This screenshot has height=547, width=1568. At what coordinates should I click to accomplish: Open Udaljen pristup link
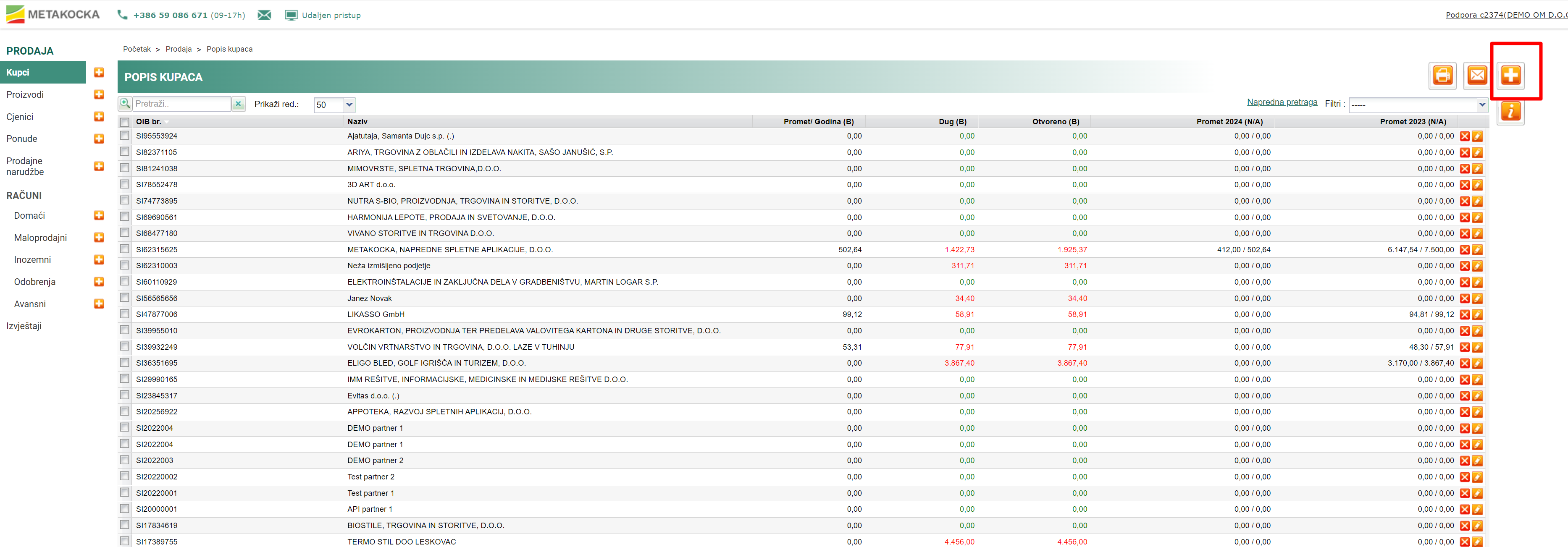(331, 15)
